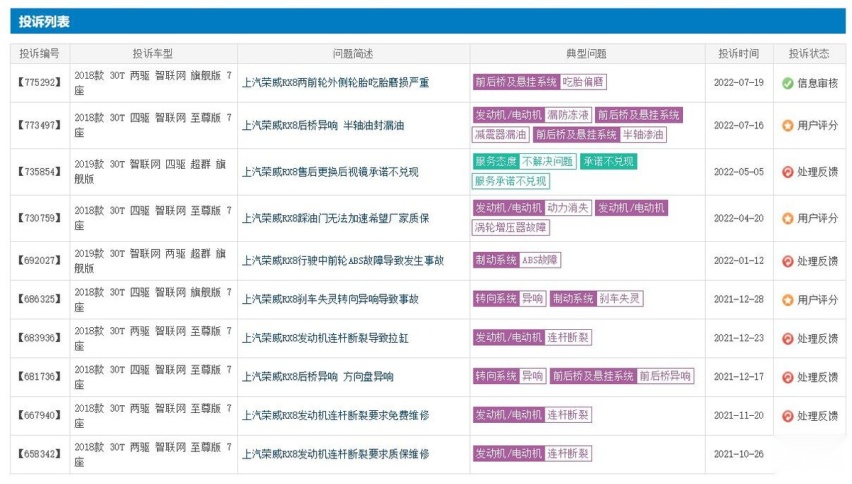Click complaint number 【658342】
Viewport: 852px width, 484px height.
coord(39,454)
